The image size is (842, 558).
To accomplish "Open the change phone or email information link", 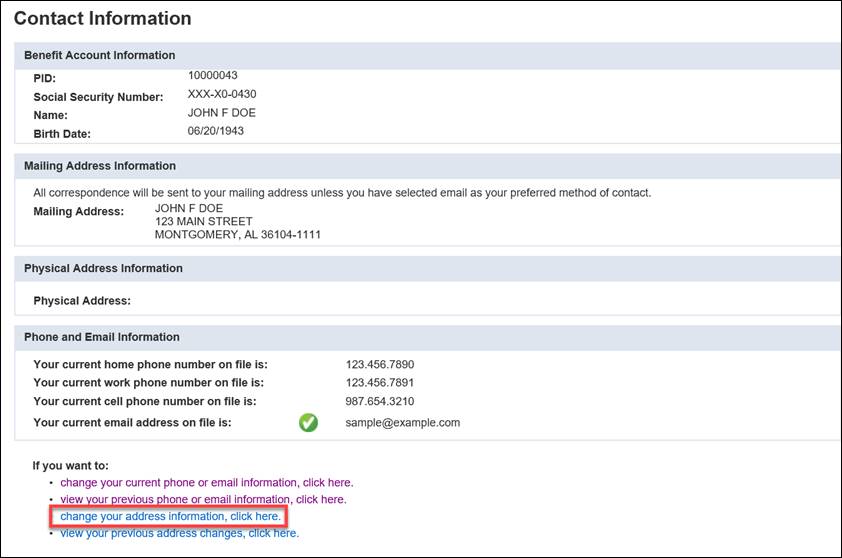I will [207, 482].
